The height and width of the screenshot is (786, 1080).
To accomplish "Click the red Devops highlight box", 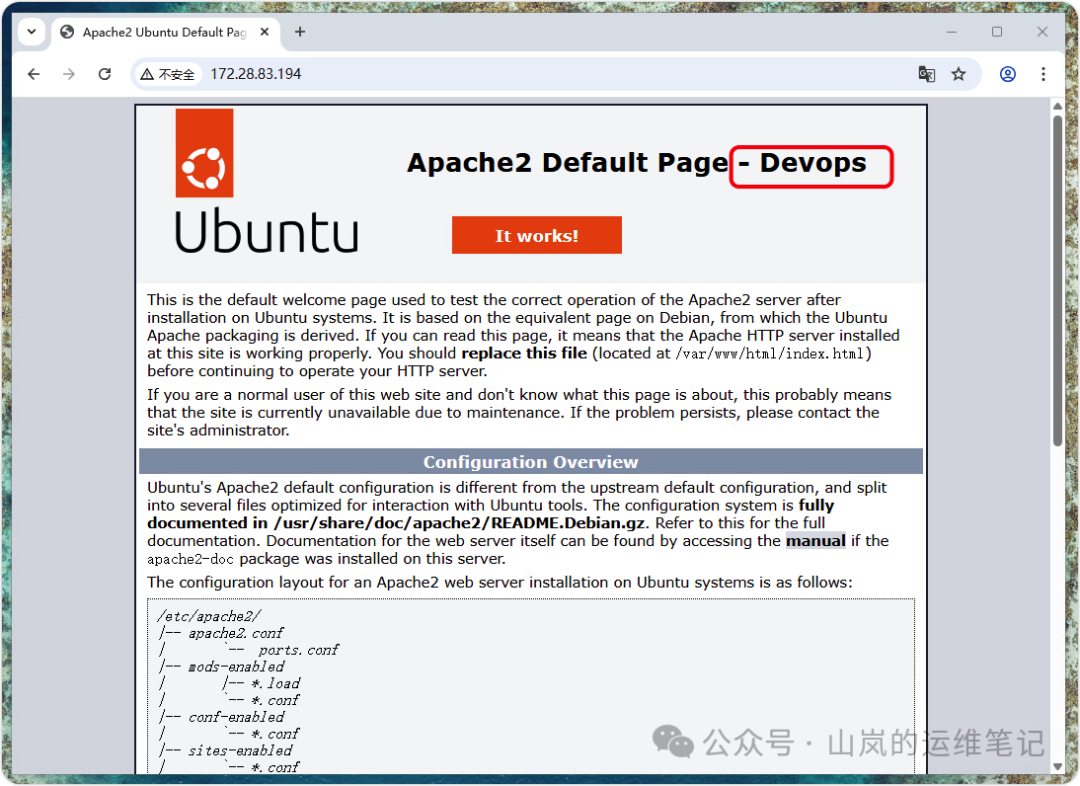I will tap(811, 166).
